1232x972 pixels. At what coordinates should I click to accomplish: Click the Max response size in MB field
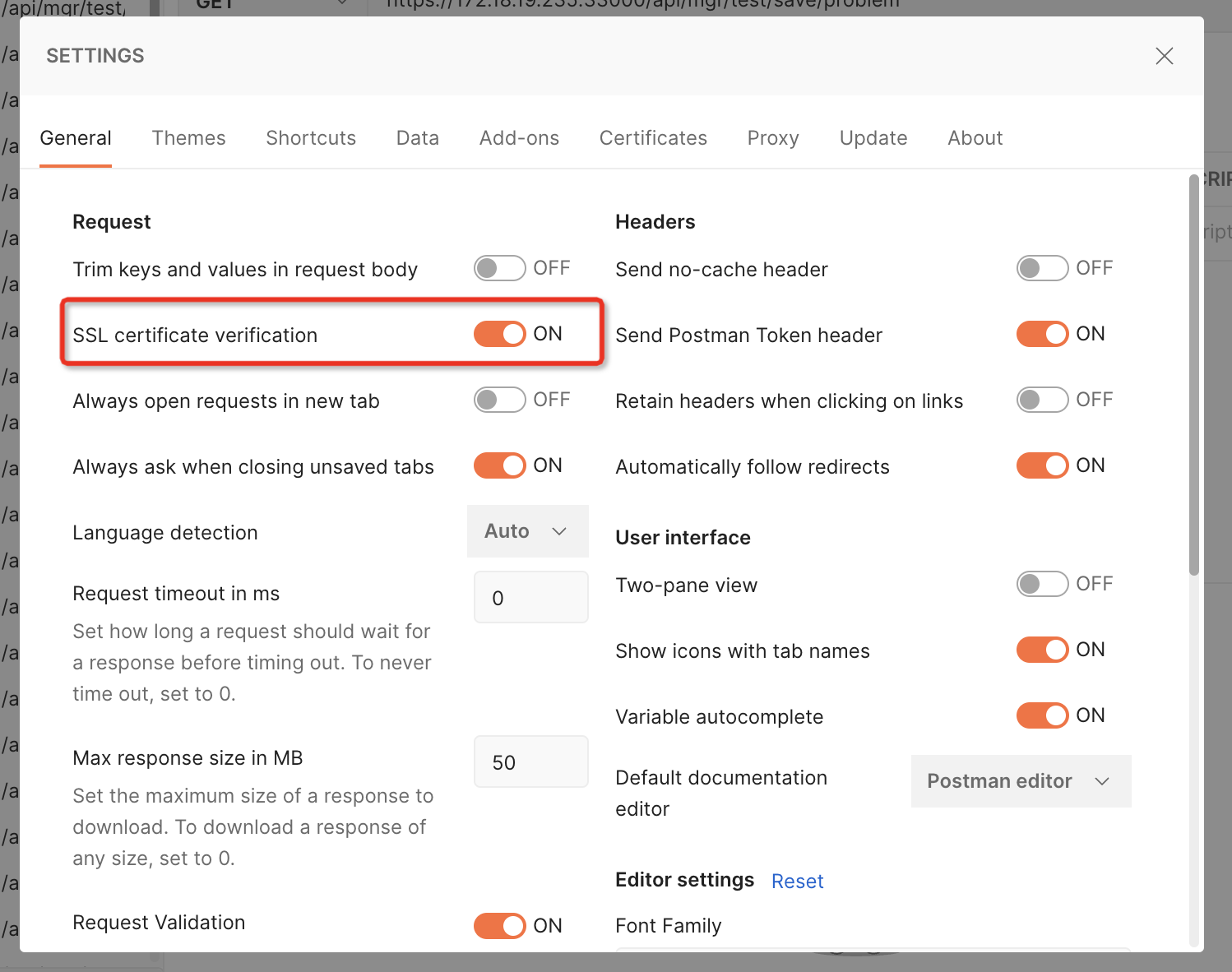coord(531,761)
